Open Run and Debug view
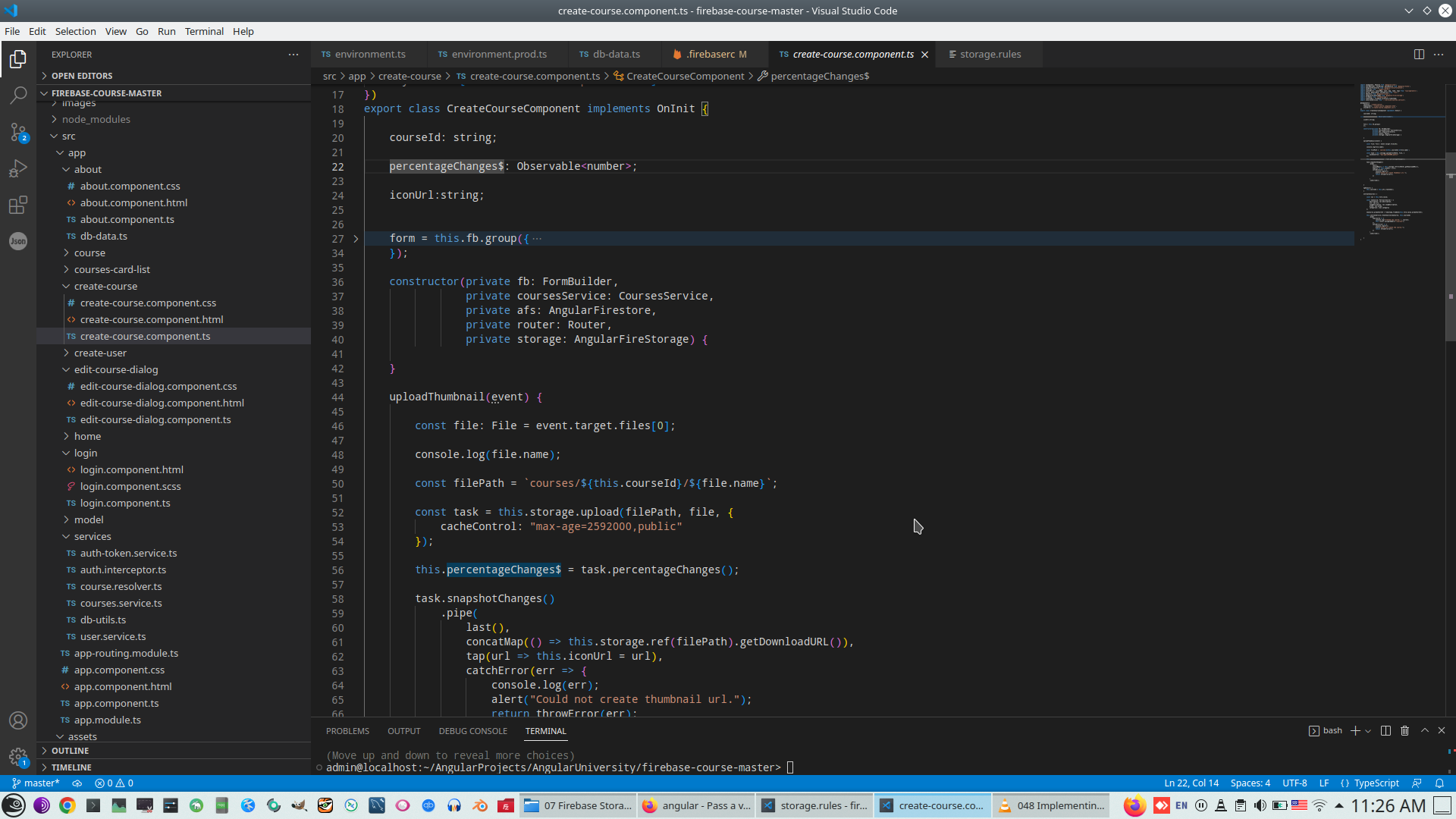1456x819 pixels. [18, 168]
